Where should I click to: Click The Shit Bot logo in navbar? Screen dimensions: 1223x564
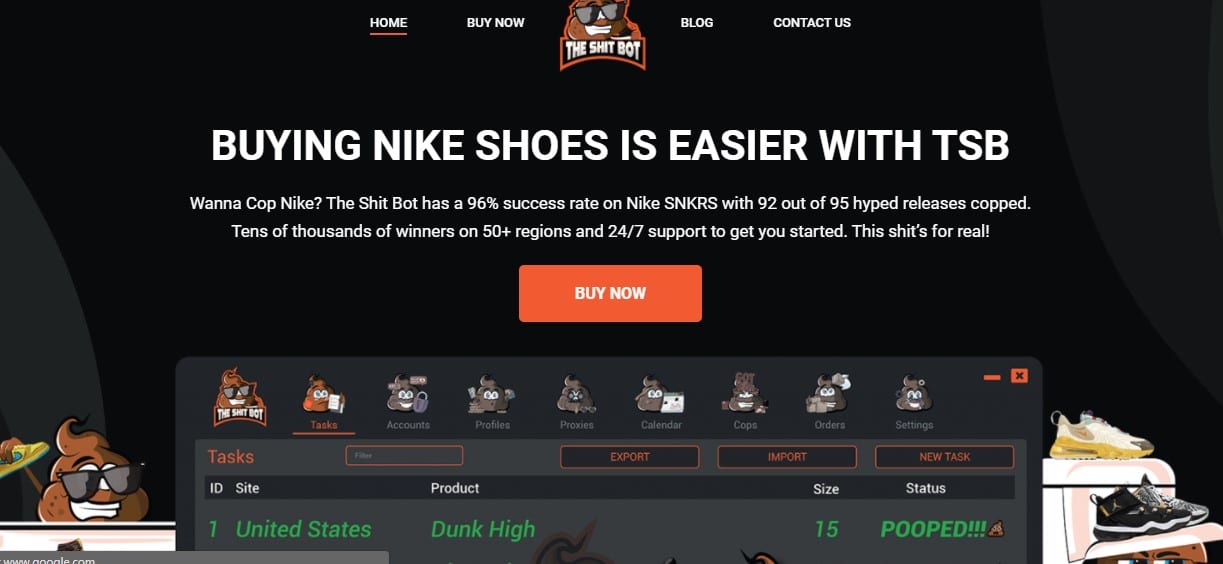pos(603,35)
